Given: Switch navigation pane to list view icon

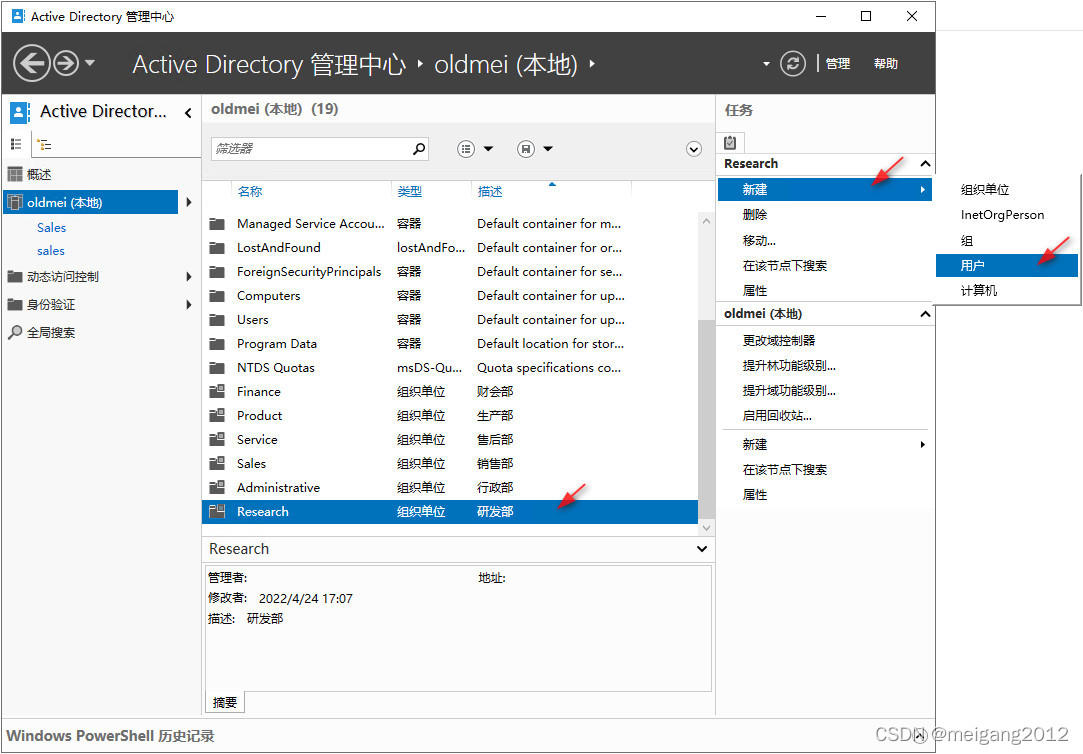Looking at the screenshot, I should tap(16, 145).
